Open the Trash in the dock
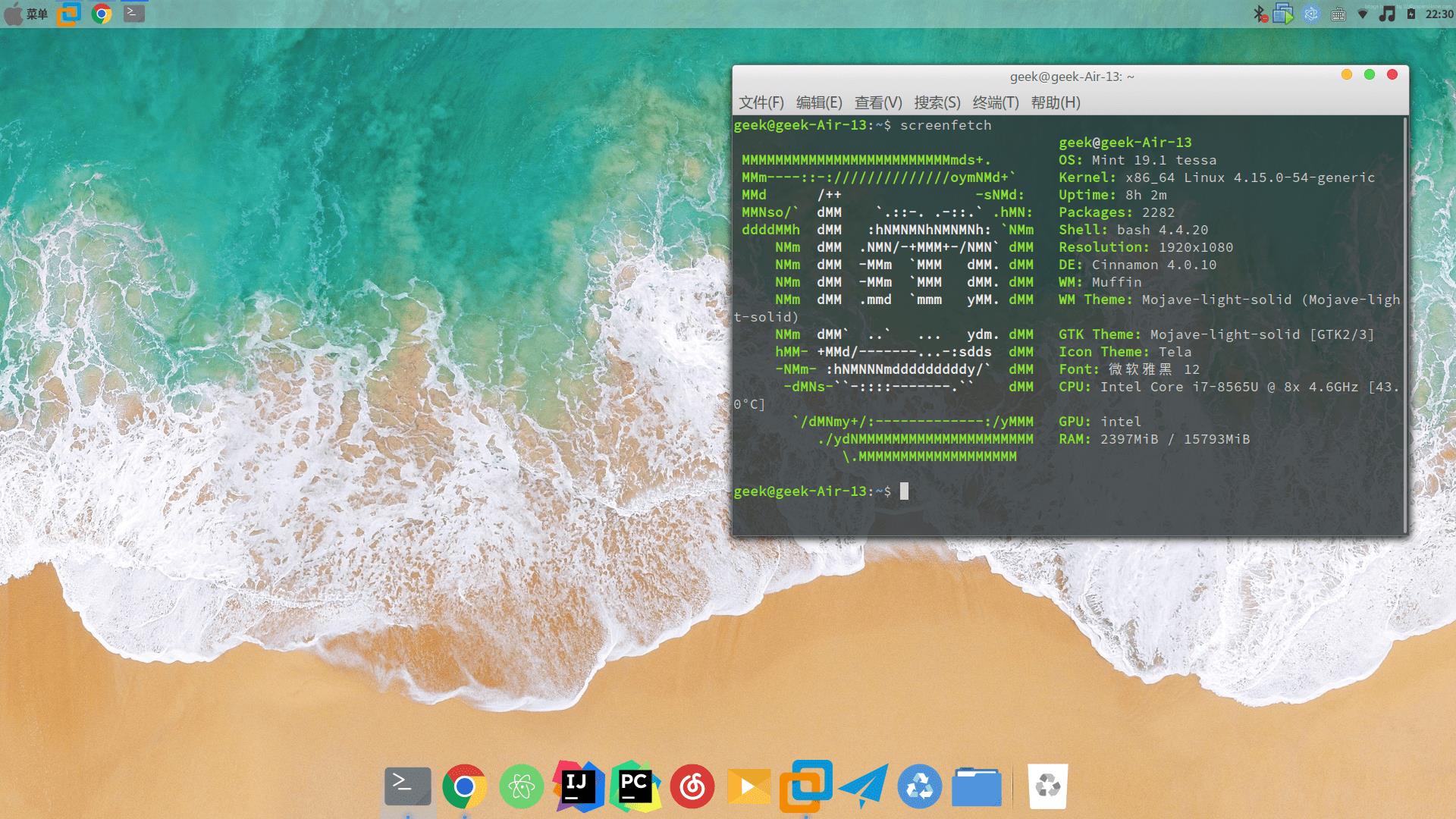Screen dimensions: 1456x819 coord(1048,786)
